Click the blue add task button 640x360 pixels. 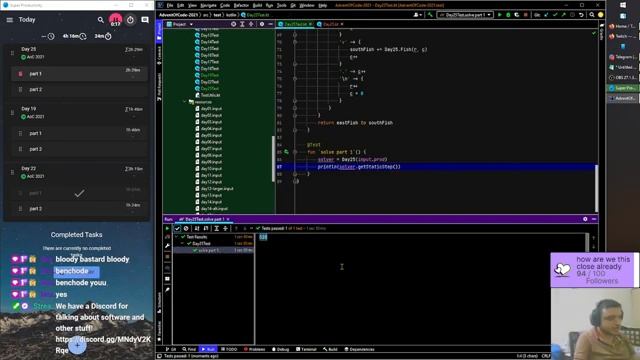click(x=77, y=345)
